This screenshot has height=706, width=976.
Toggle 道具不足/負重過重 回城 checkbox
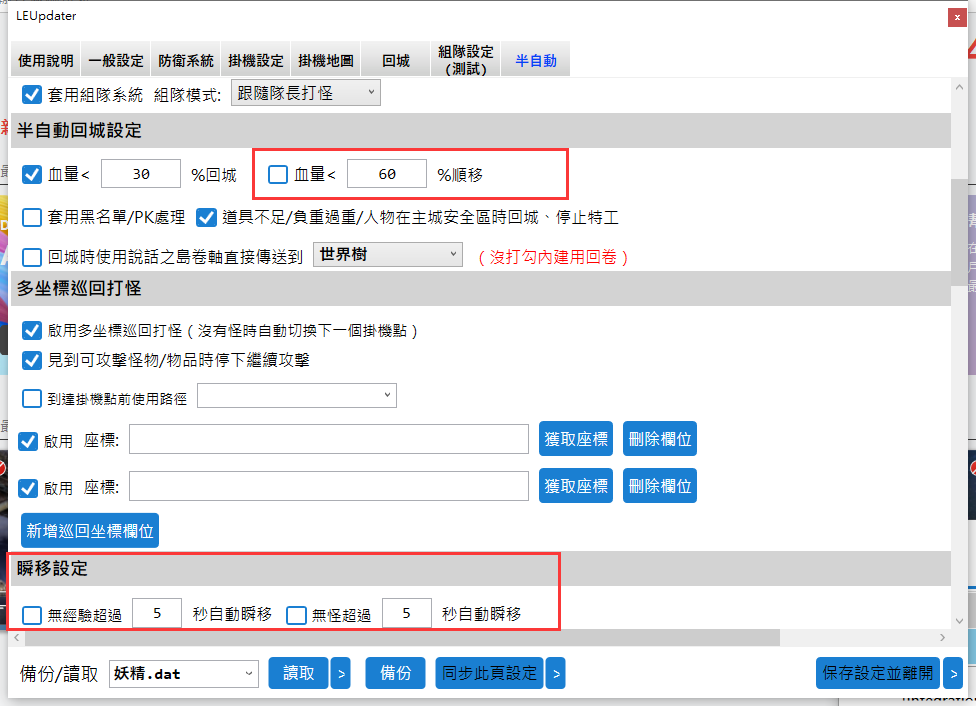(x=206, y=217)
